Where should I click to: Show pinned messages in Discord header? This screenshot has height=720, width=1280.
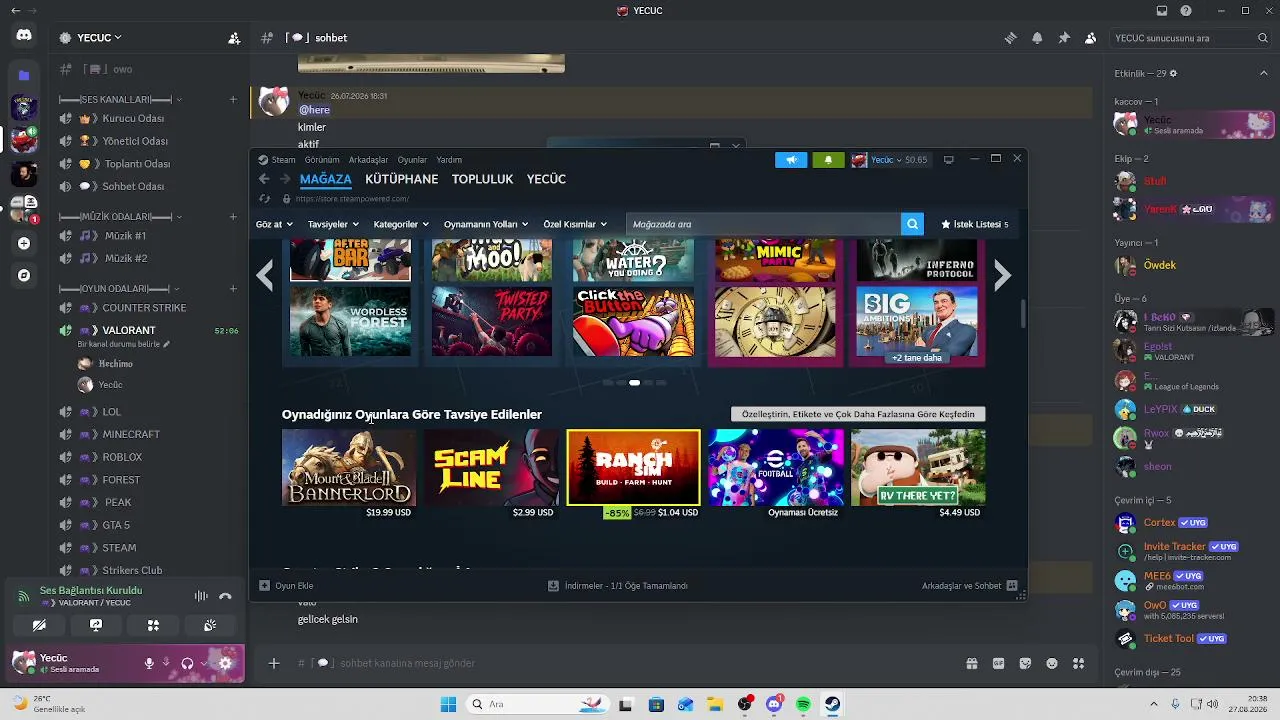click(x=1064, y=38)
